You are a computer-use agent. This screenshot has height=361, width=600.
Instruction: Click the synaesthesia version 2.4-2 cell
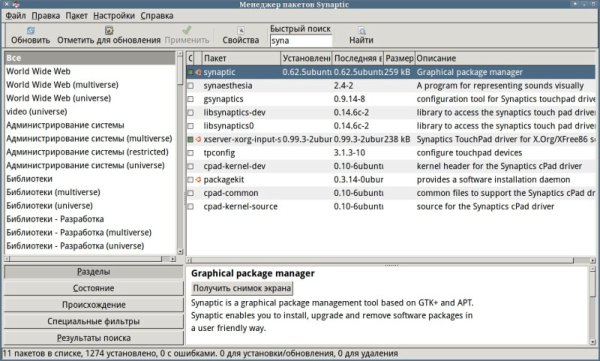[x=343, y=86]
